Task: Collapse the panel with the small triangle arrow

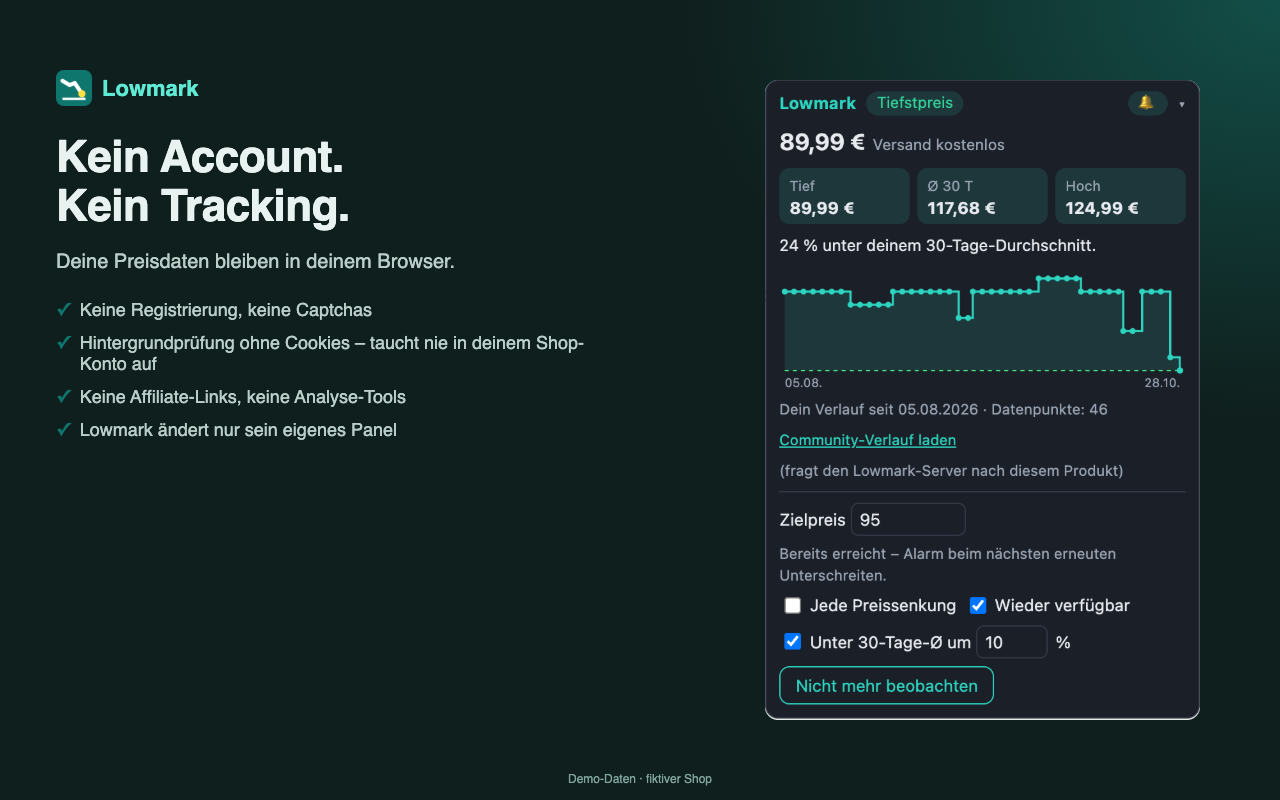Action: click(1181, 104)
